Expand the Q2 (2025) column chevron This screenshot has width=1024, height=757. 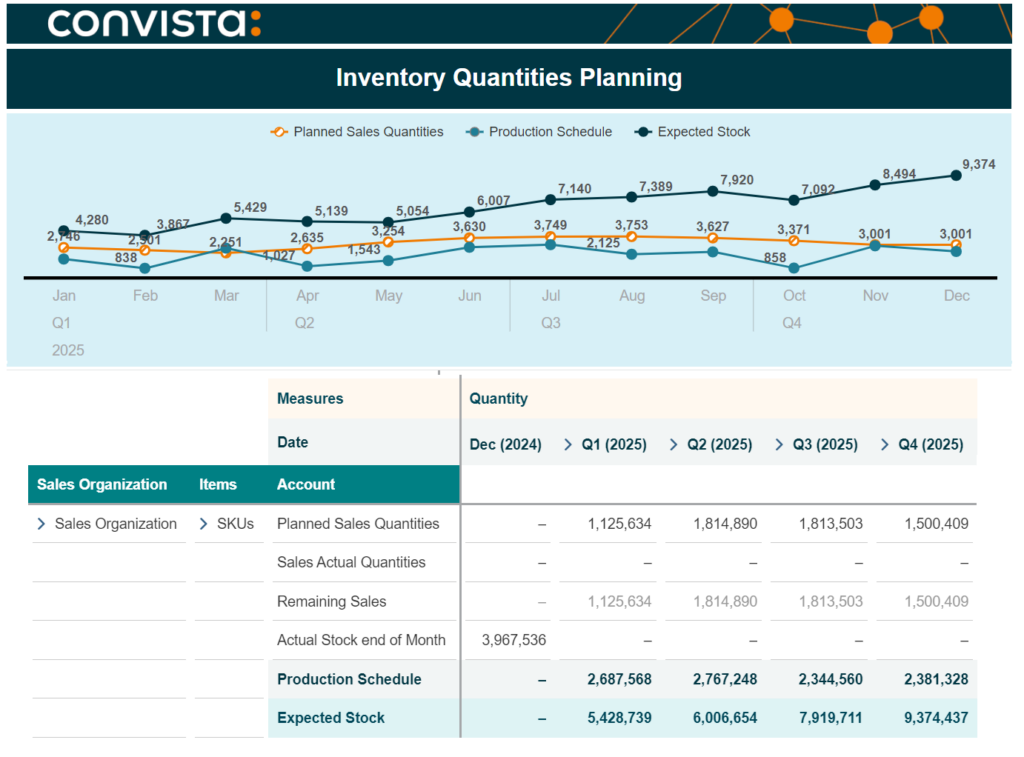[673, 445]
